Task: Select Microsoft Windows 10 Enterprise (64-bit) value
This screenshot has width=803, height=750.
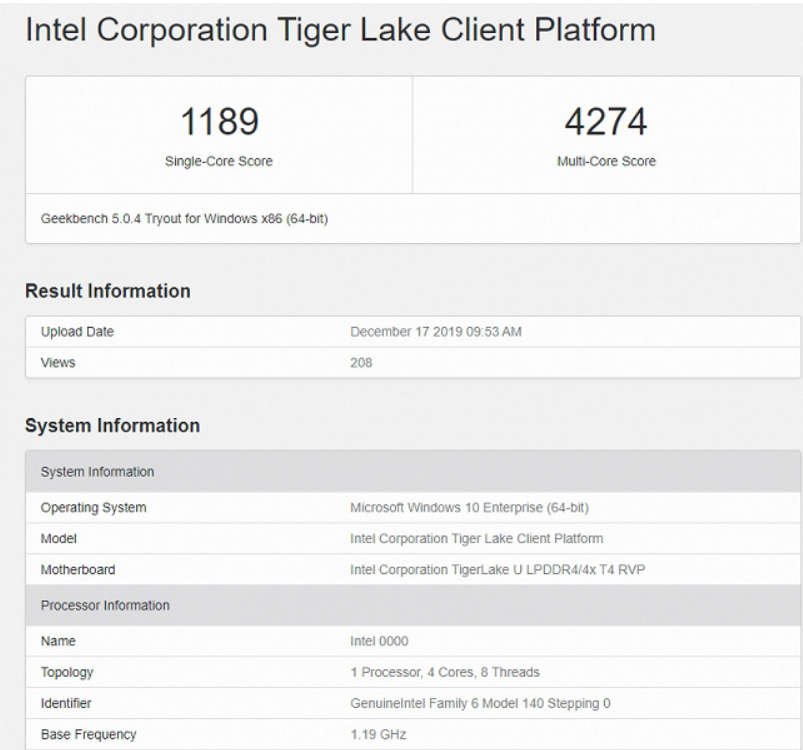Action: [470, 508]
